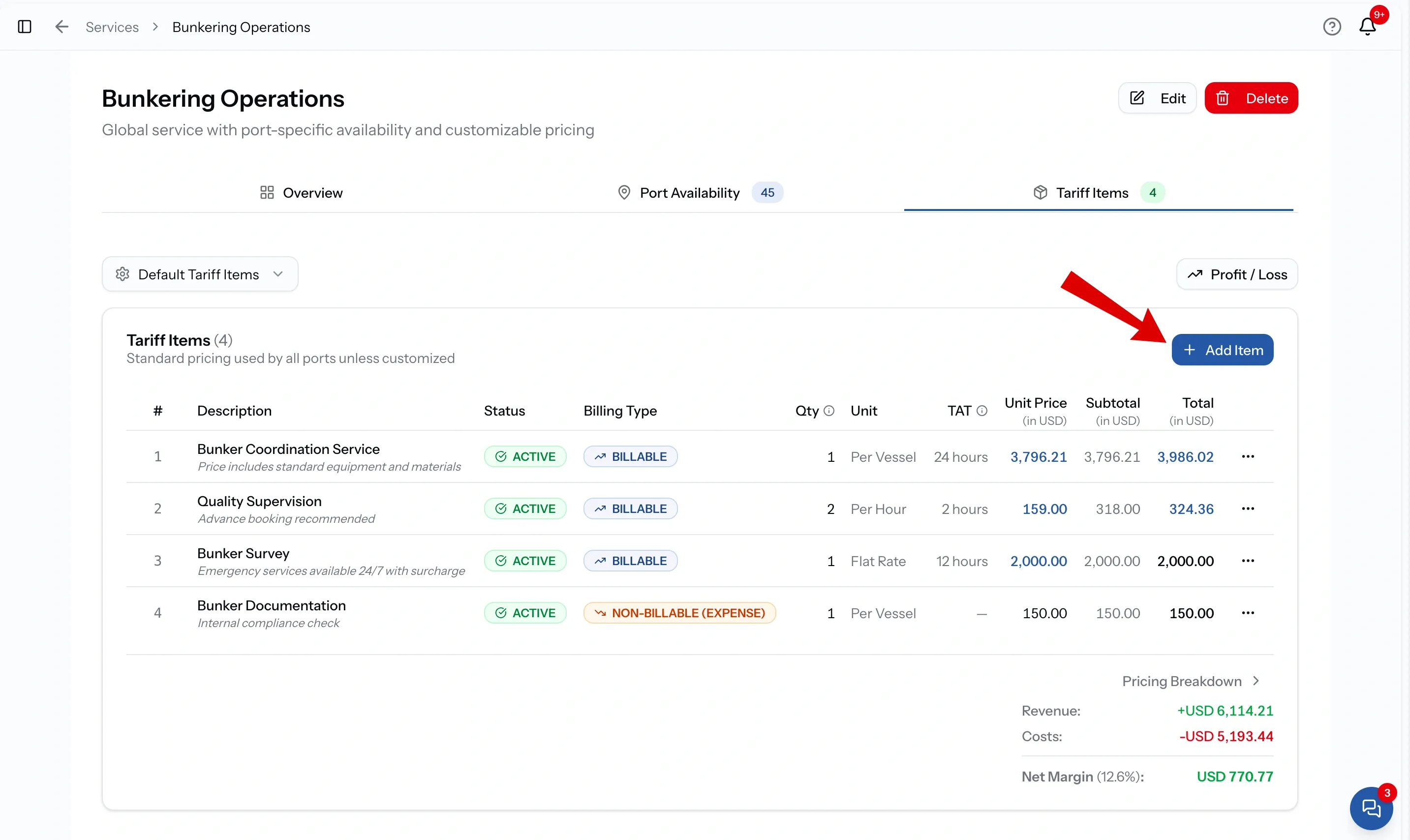Open more options for Bunker Survey row
Screen dimensions: 1410x840
point(1248,561)
